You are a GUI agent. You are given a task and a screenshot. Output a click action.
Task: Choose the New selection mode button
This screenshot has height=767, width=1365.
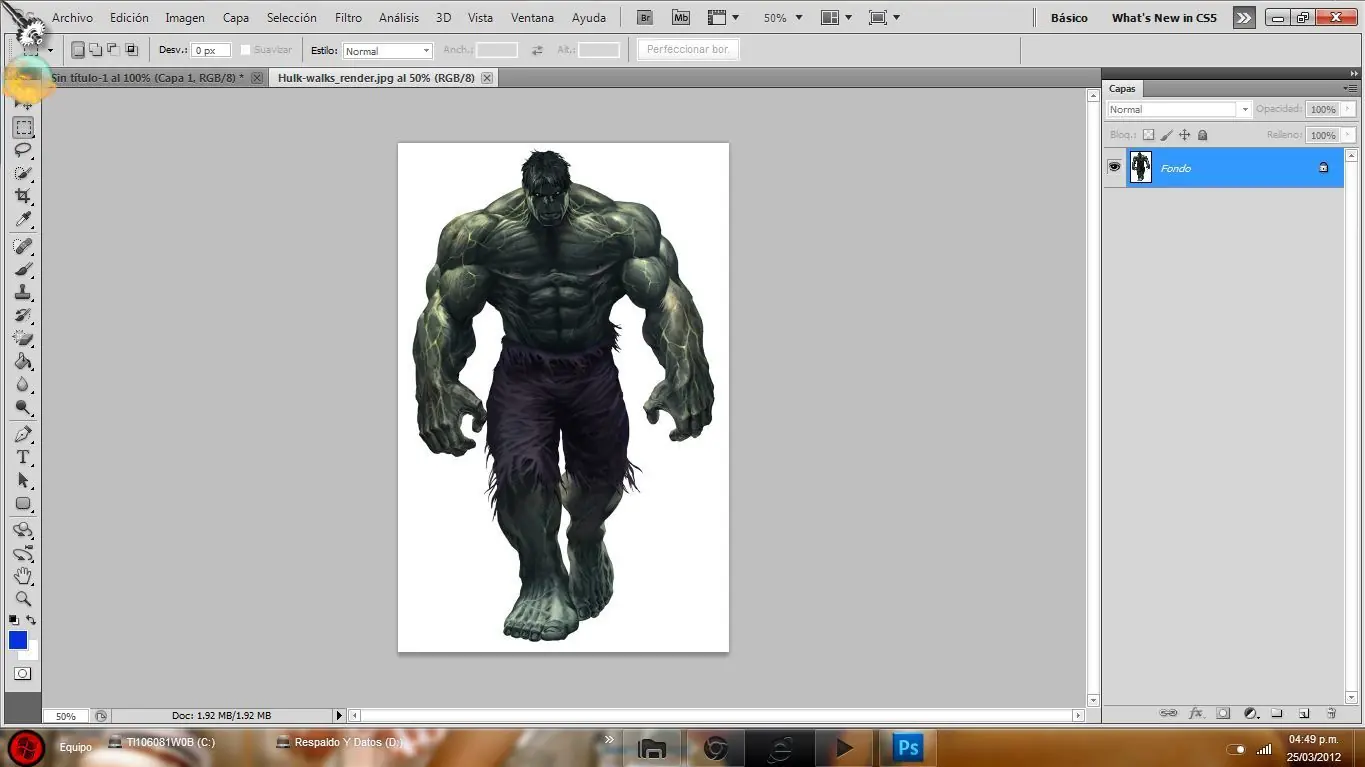[x=78, y=50]
